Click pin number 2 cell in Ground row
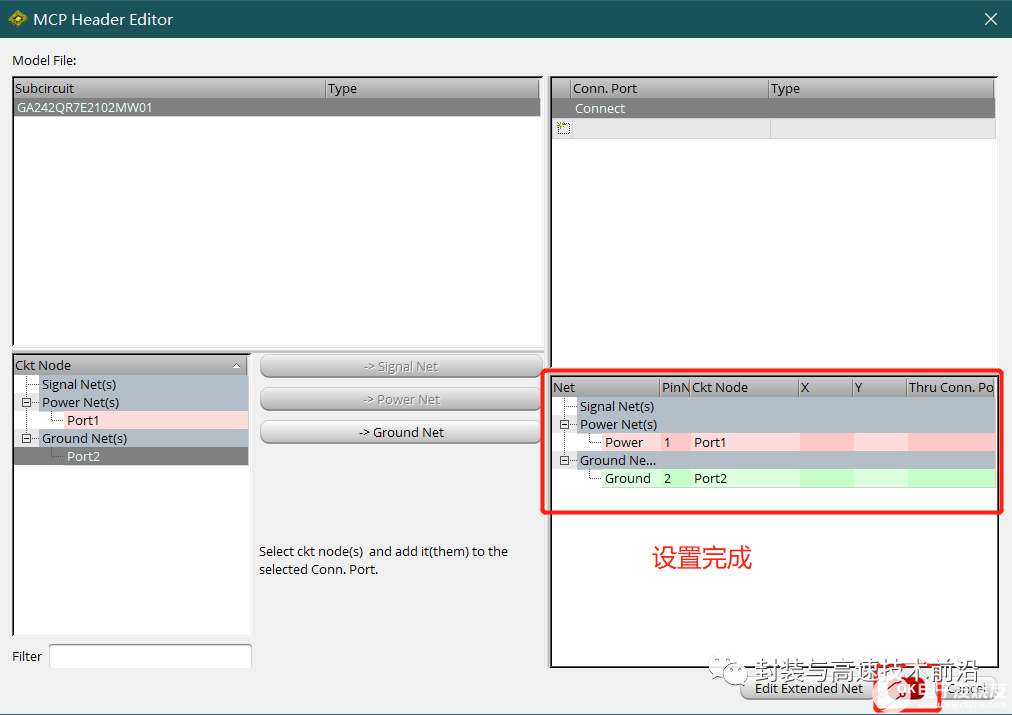The width and height of the screenshot is (1012, 715). click(675, 479)
